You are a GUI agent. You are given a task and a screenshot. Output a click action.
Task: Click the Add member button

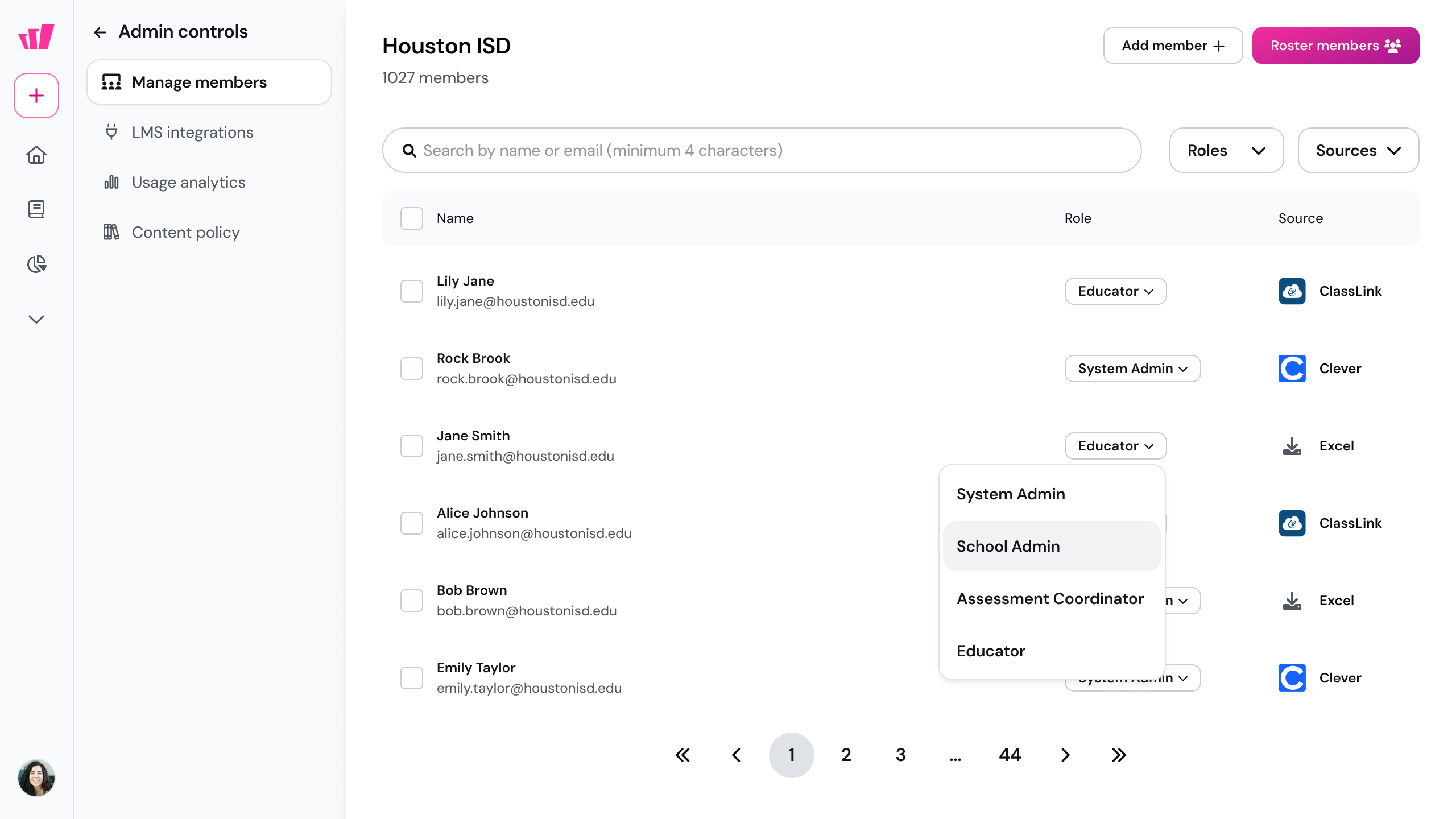point(1173,45)
